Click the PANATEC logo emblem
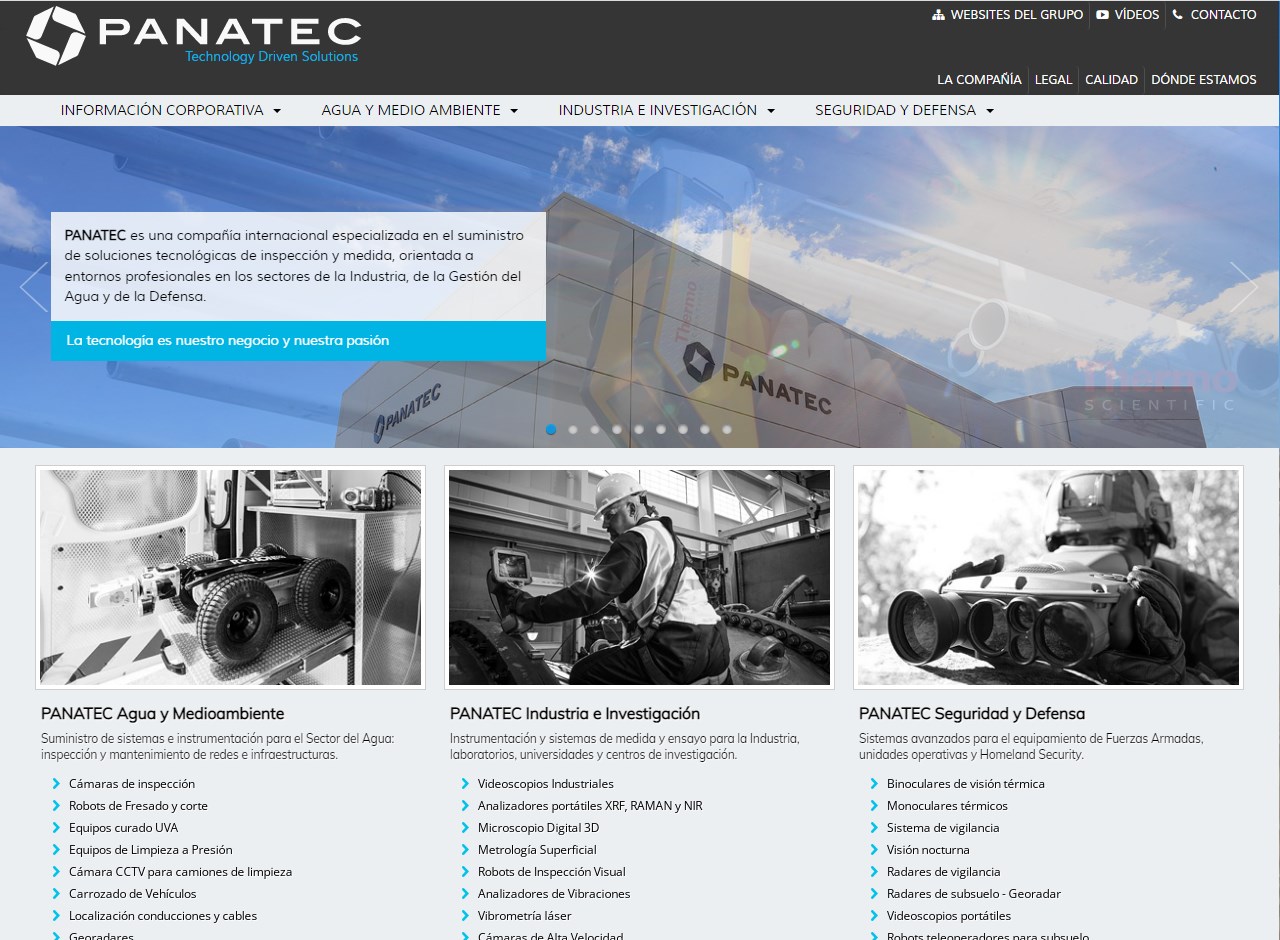The height and width of the screenshot is (940, 1280). coord(56,36)
